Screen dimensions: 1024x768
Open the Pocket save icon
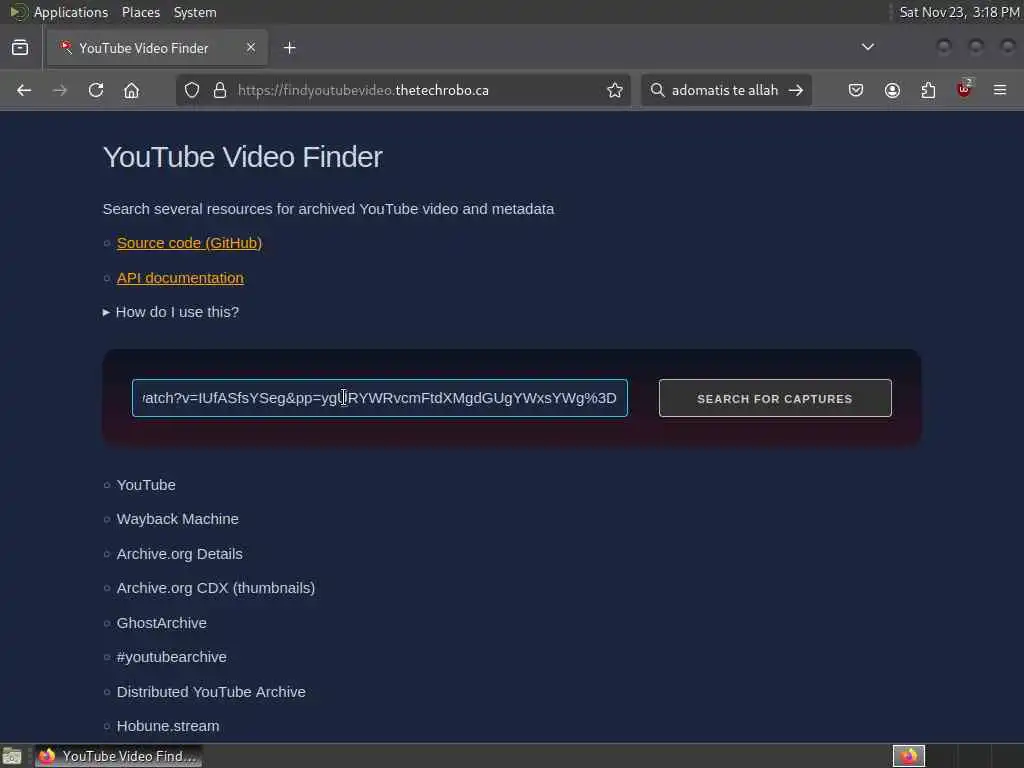coord(856,90)
